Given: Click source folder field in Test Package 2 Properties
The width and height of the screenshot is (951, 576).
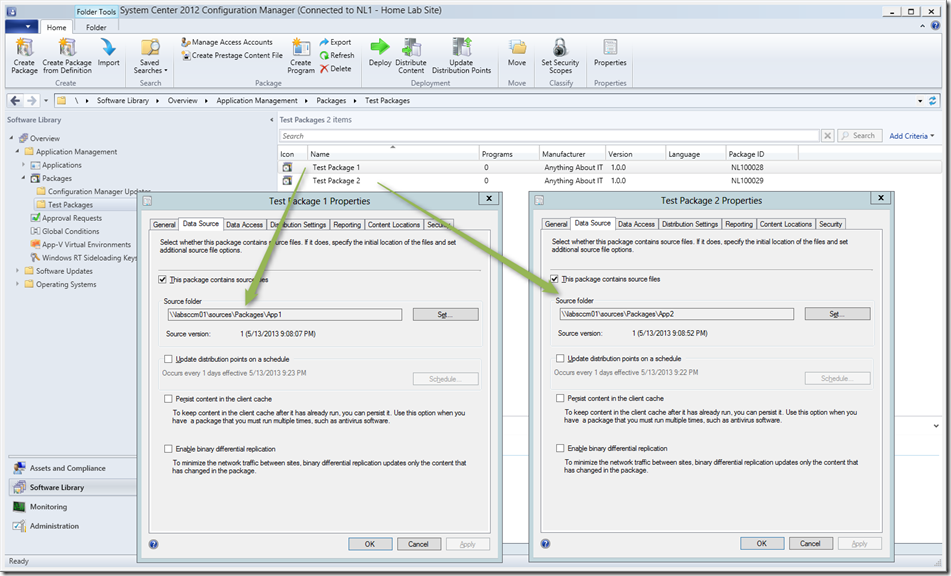Looking at the screenshot, I should (676, 314).
